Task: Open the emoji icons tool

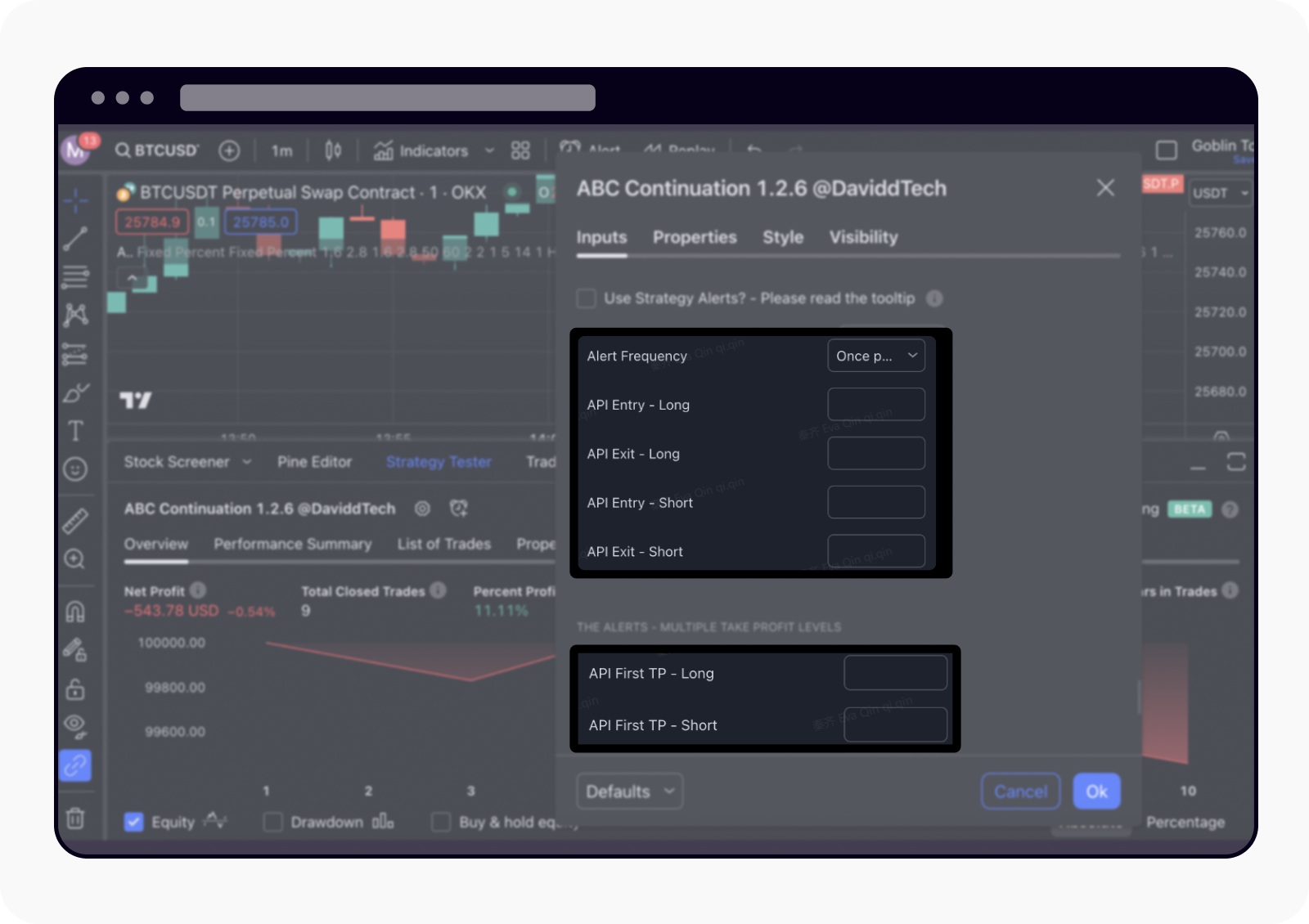Action: (x=75, y=469)
